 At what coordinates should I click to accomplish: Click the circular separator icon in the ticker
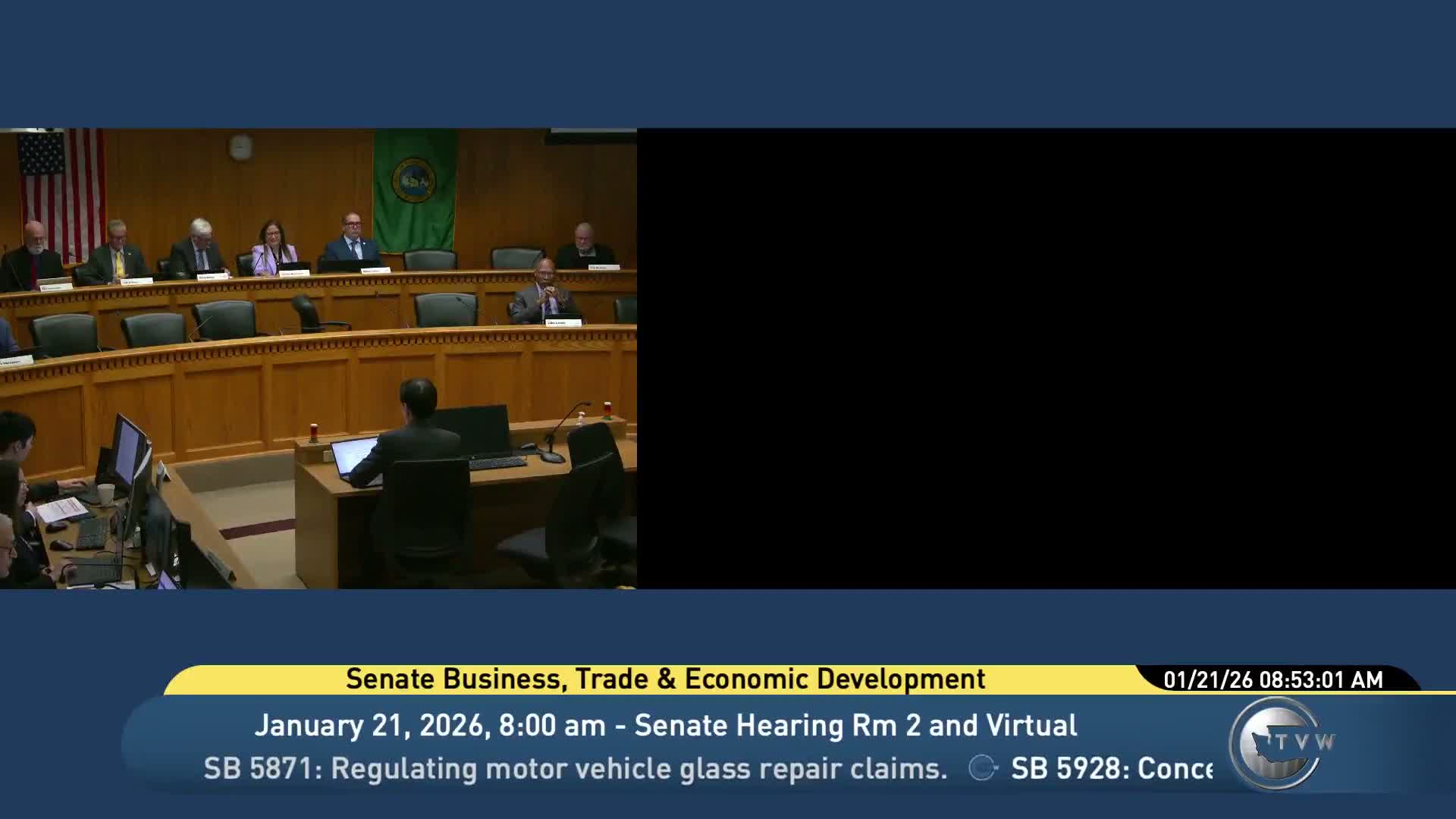tap(981, 768)
